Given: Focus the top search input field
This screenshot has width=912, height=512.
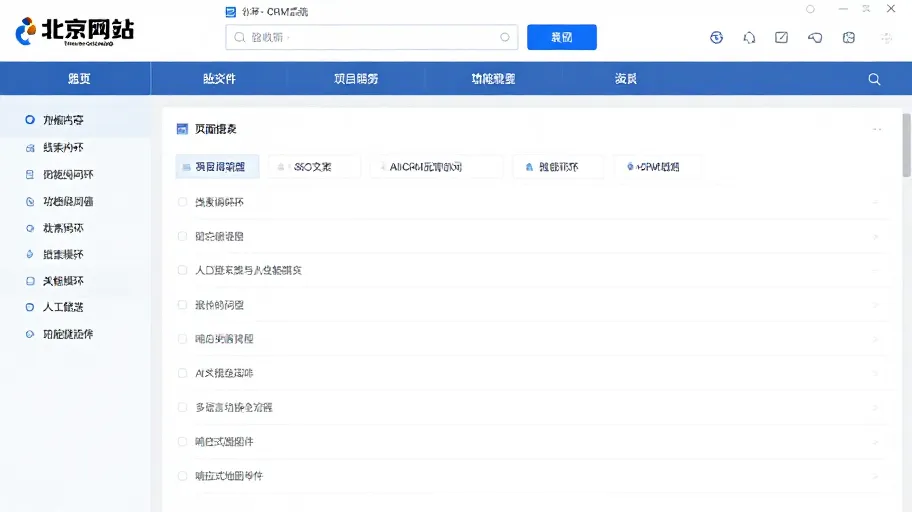Looking at the screenshot, I should [372, 37].
